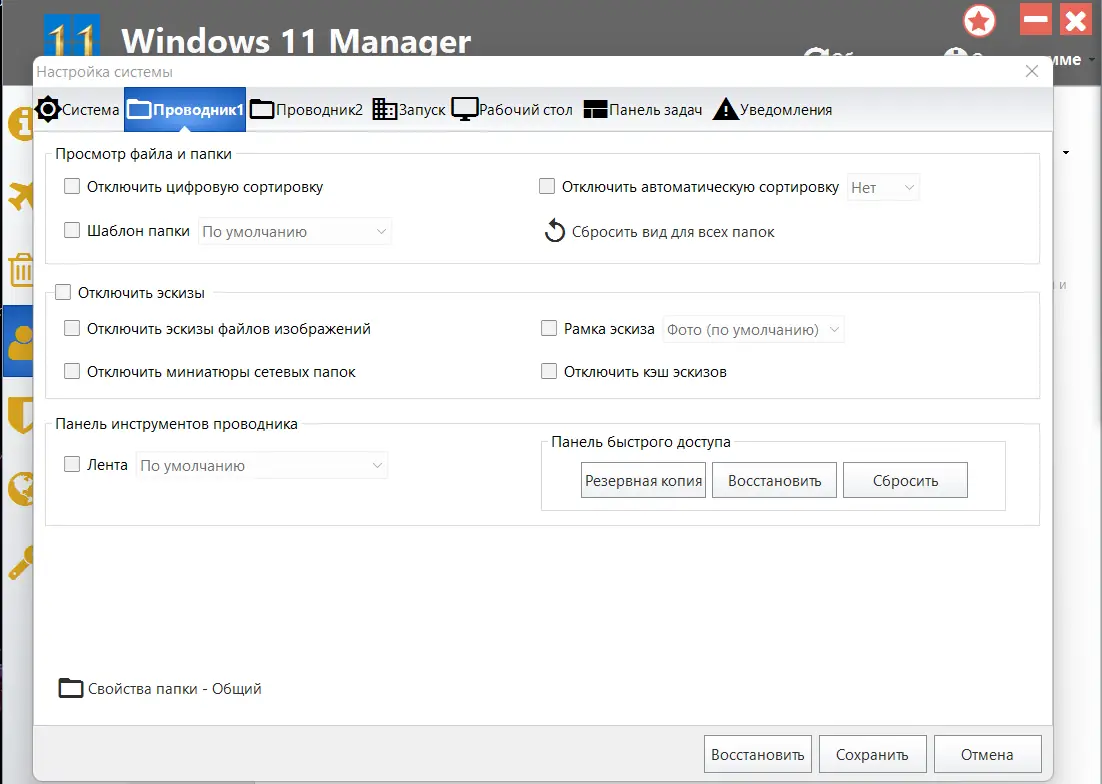Open the globe network sidebar icon

pyautogui.click(x=20, y=488)
